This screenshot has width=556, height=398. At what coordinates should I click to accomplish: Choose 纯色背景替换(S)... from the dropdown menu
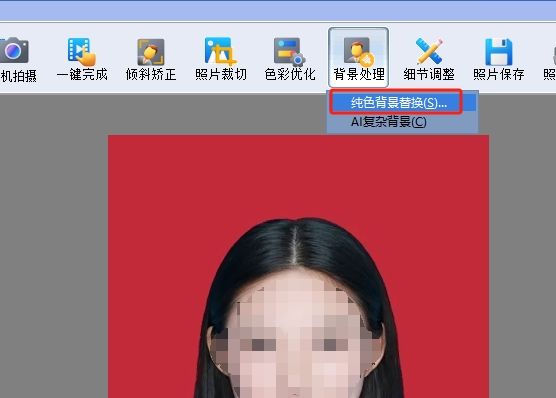click(x=401, y=102)
